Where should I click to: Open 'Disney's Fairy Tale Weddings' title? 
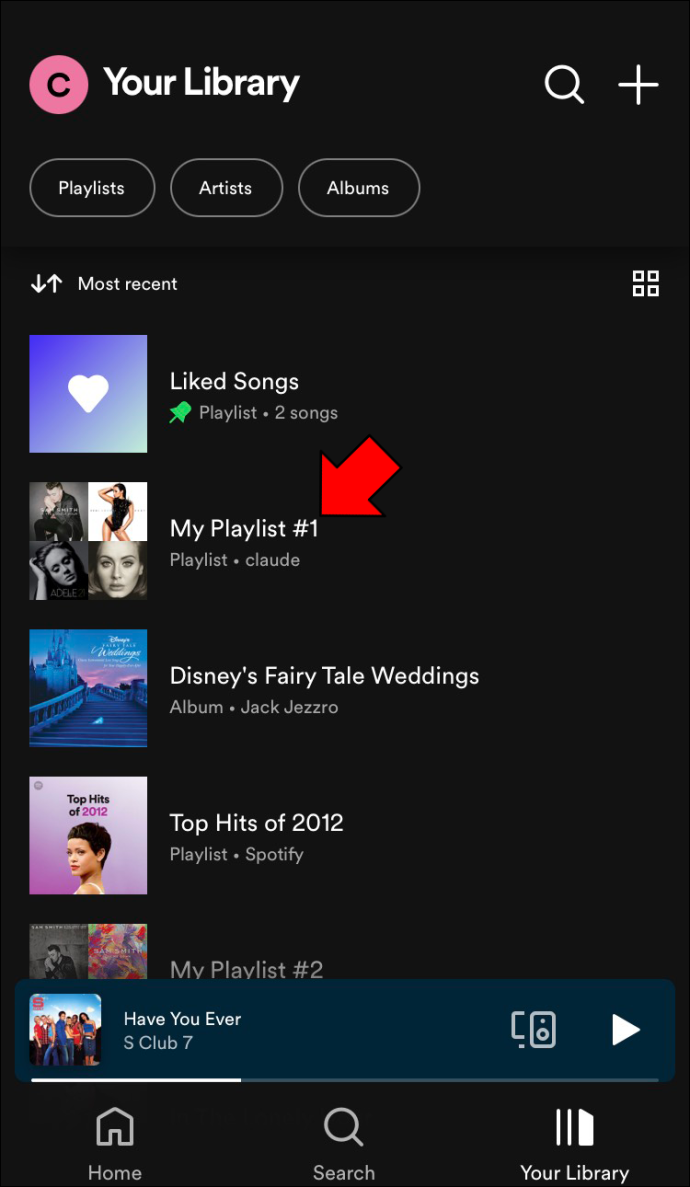coord(324,675)
